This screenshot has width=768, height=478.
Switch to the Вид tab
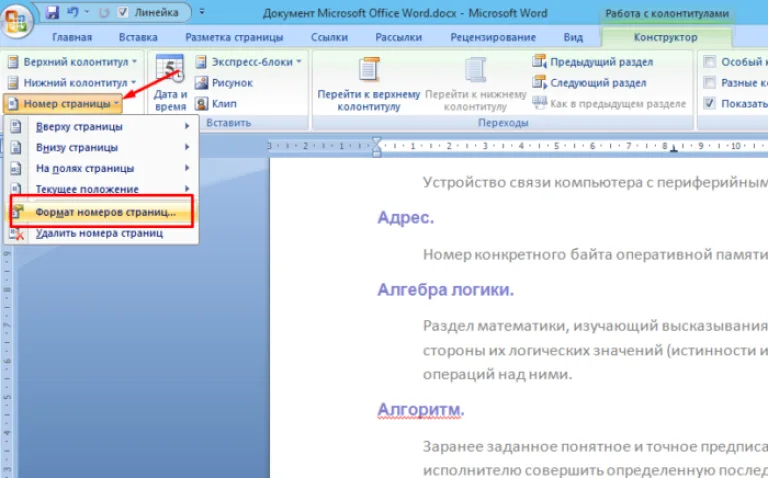[573, 37]
